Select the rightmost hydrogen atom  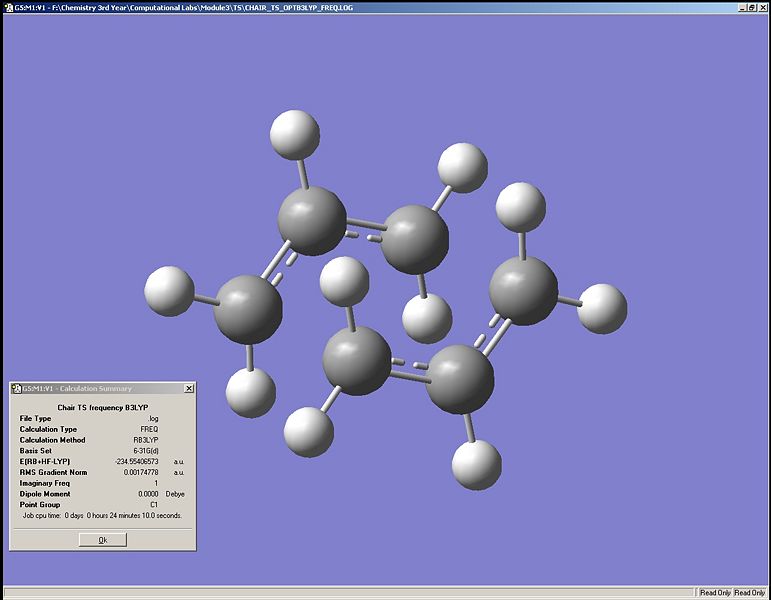[x=602, y=309]
